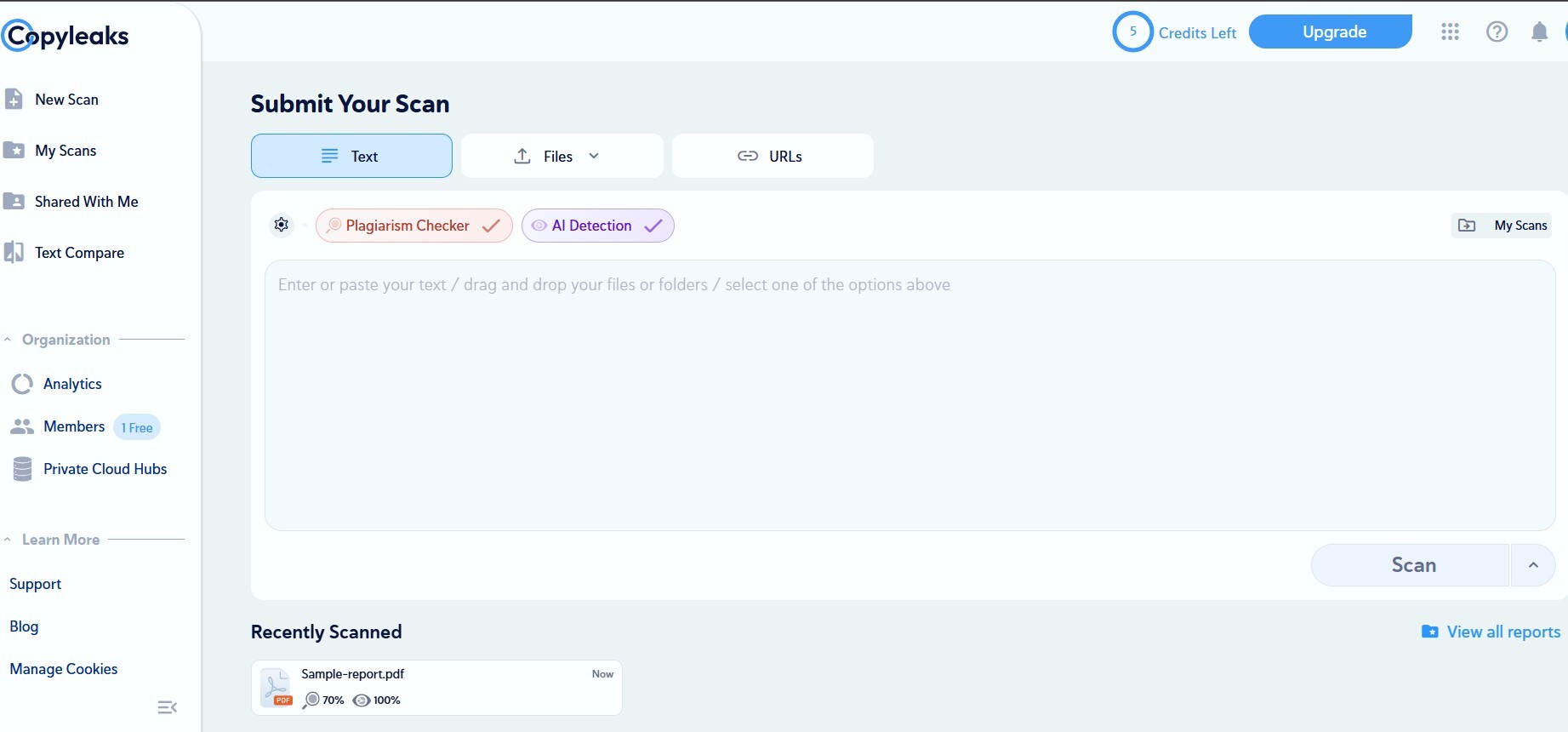Click the Recently Scanned heading
The width and height of the screenshot is (1568, 732).
(326, 632)
